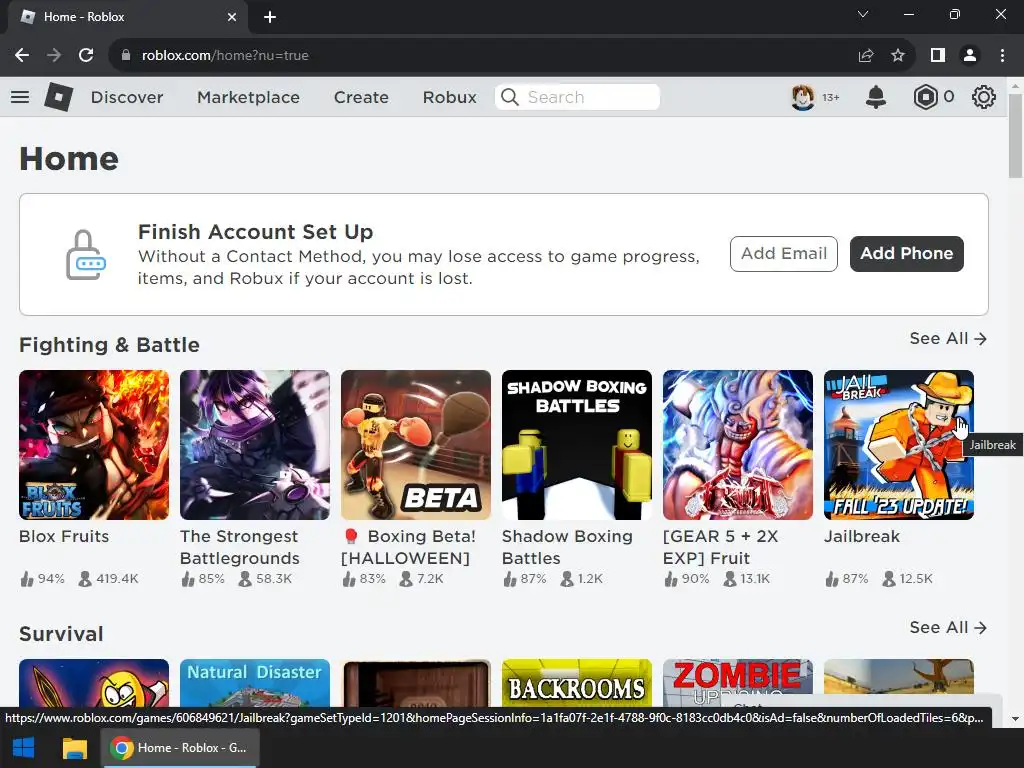Click the page vertical scrollbar thumb
This screenshot has width=1024, height=768.
1015,135
